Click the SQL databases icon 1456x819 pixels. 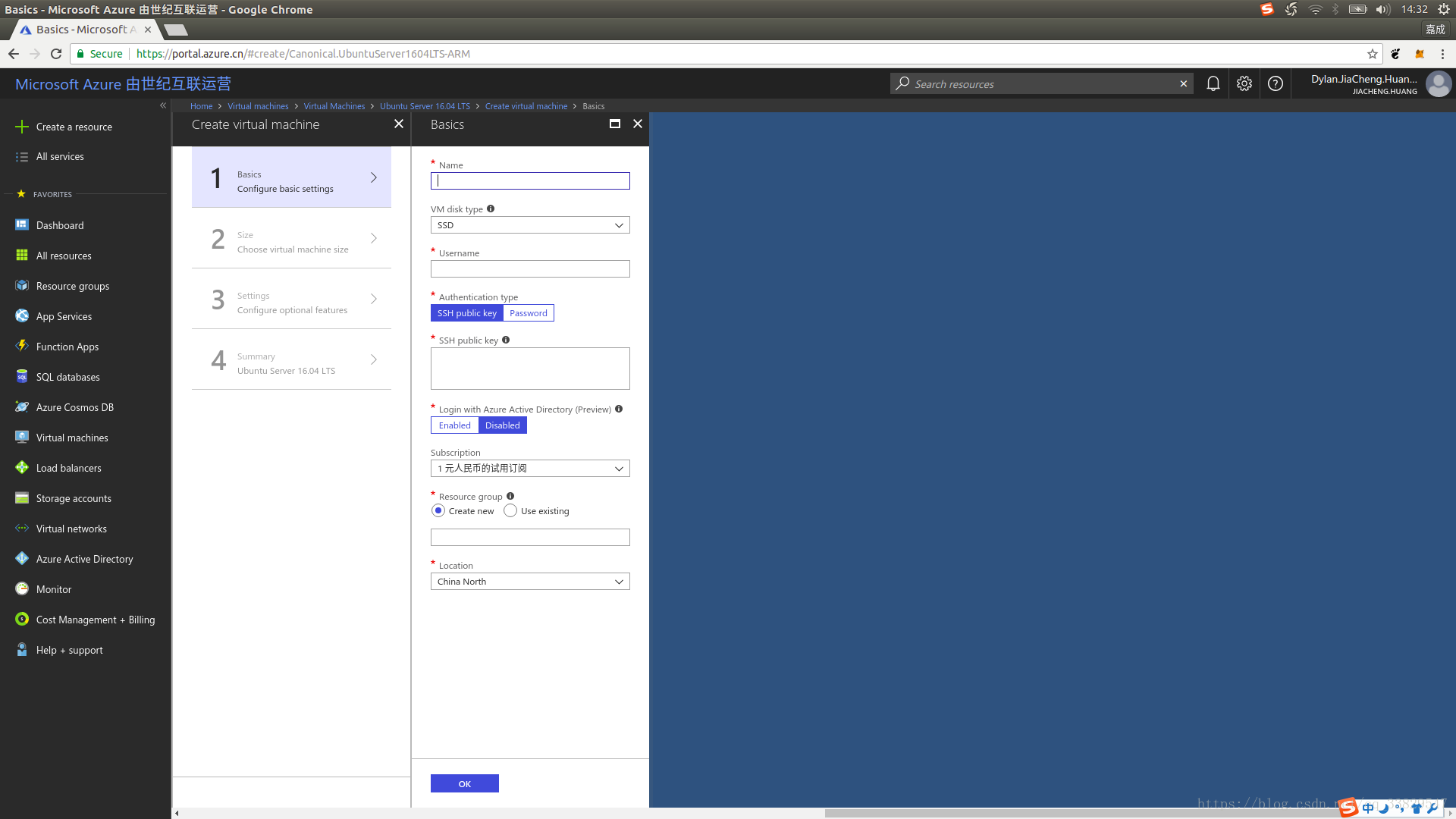(22, 377)
